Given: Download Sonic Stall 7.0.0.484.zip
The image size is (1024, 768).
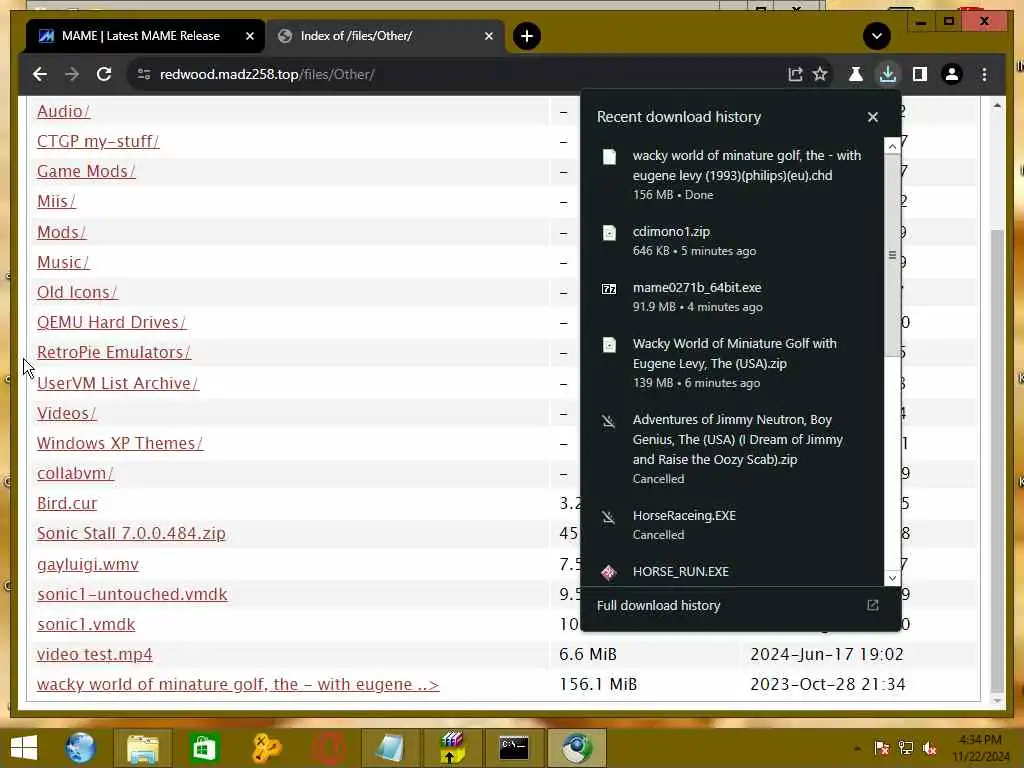Looking at the screenshot, I should click(x=131, y=534).
